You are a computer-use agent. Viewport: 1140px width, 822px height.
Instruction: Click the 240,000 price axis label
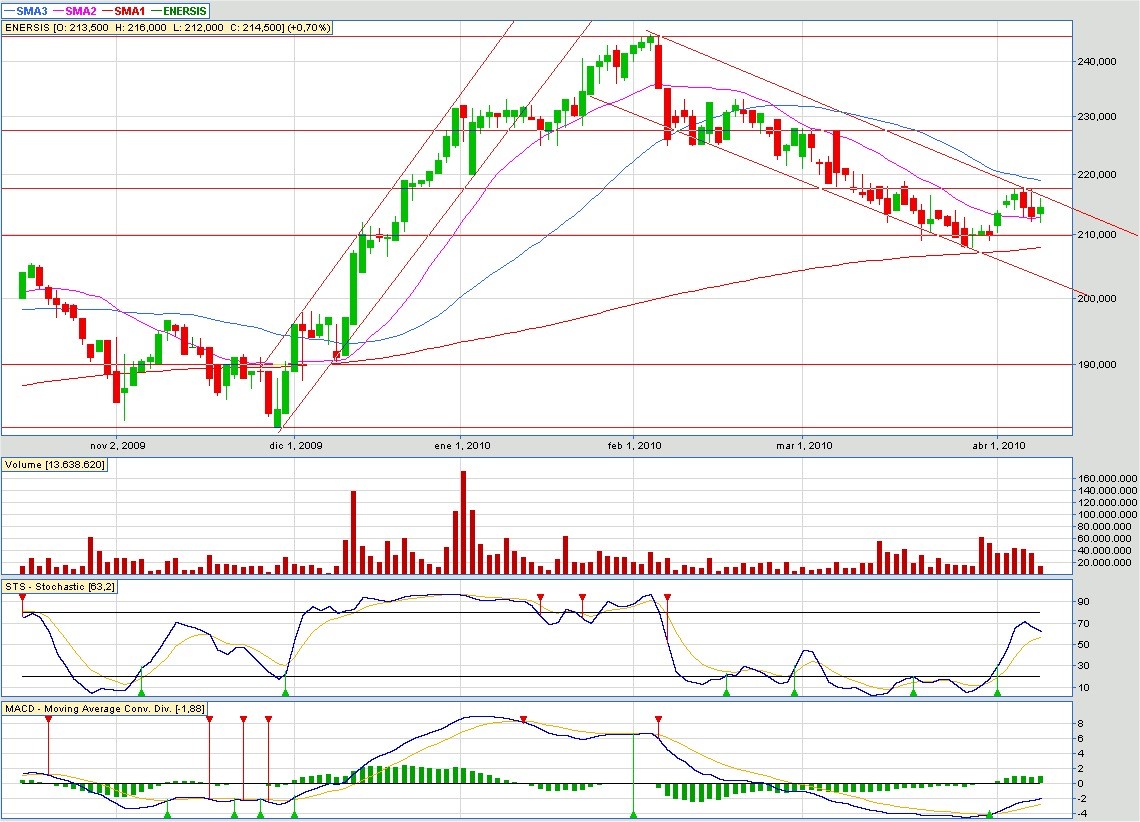pyautogui.click(x=1098, y=62)
